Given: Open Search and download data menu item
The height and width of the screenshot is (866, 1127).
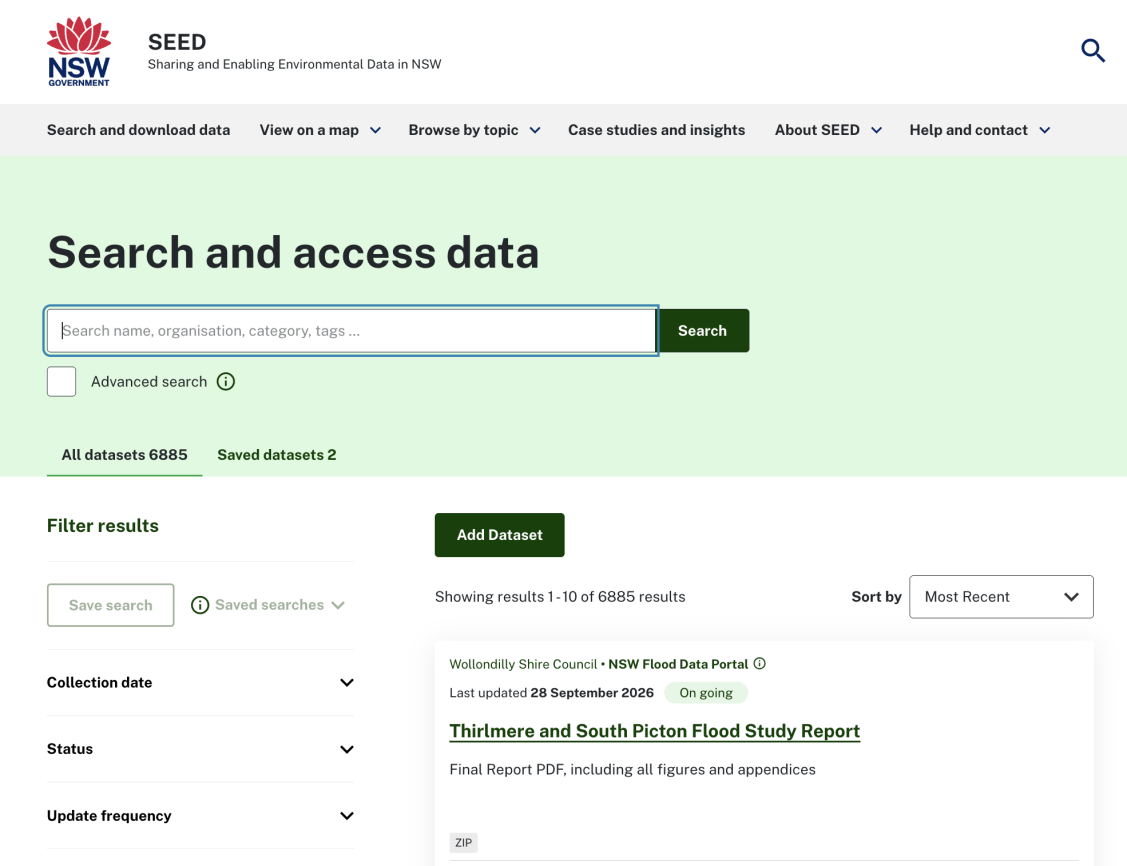Looking at the screenshot, I should (139, 130).
